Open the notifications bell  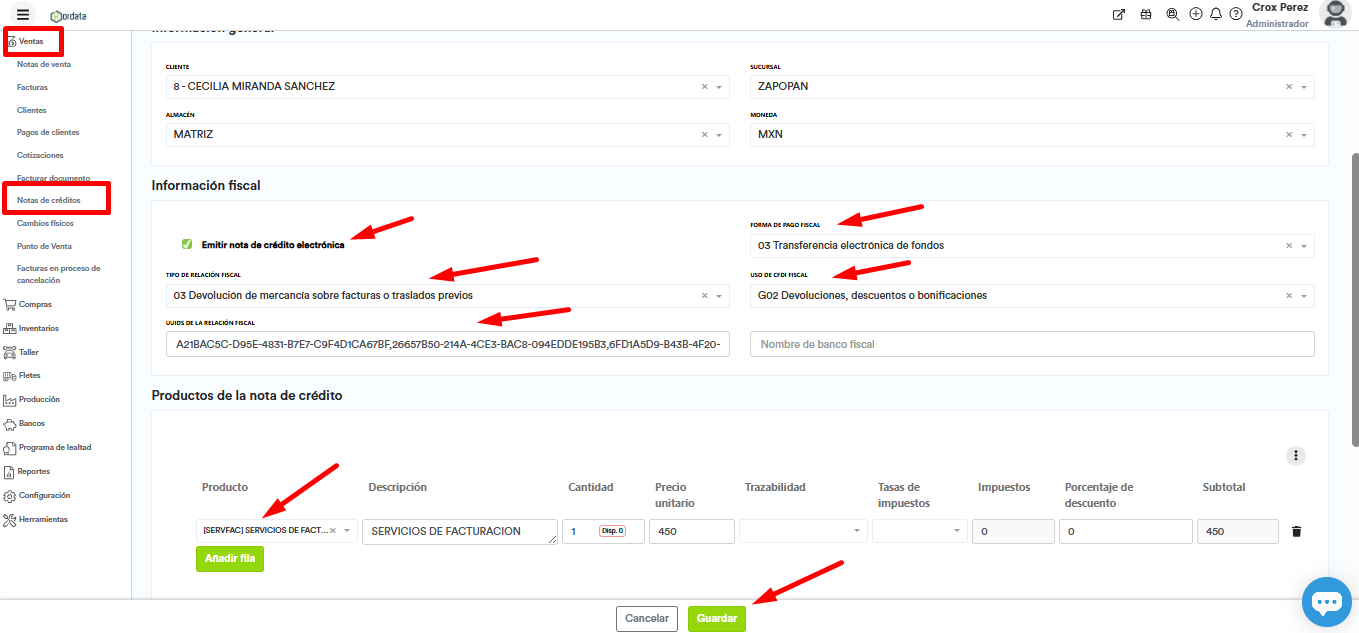tap(1216, 14)
